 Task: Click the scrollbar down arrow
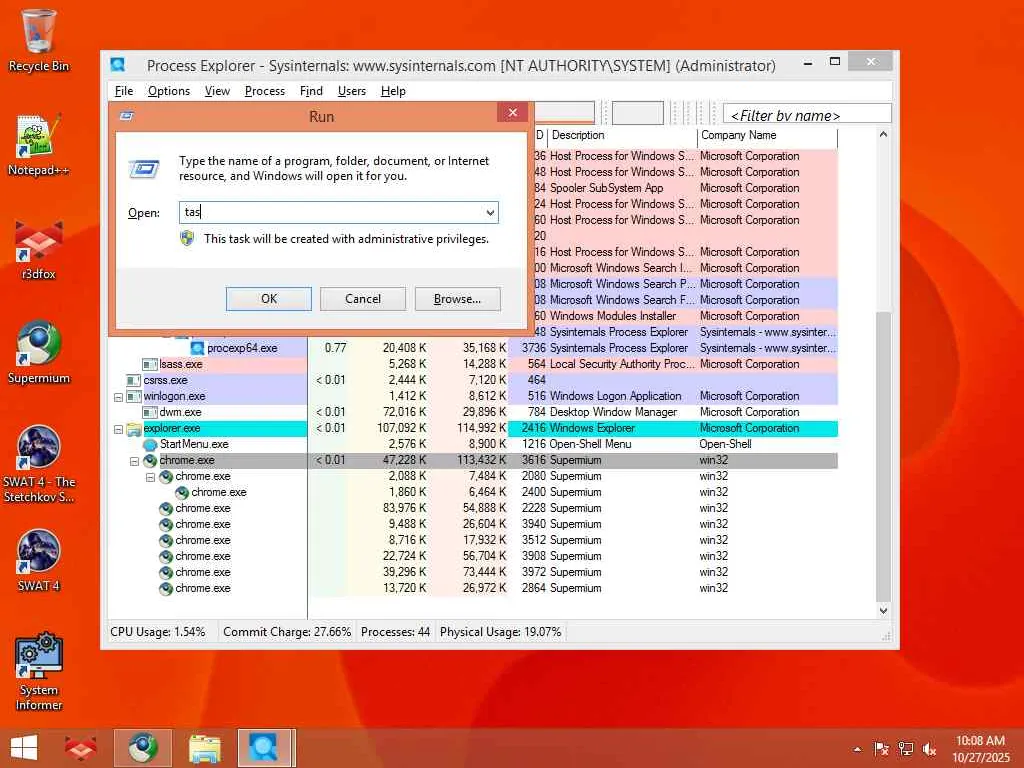point(883,611)
